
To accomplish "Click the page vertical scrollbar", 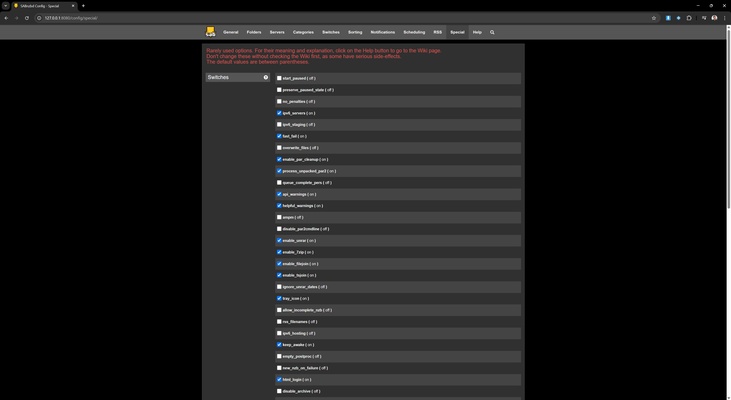I will [728, 117].
